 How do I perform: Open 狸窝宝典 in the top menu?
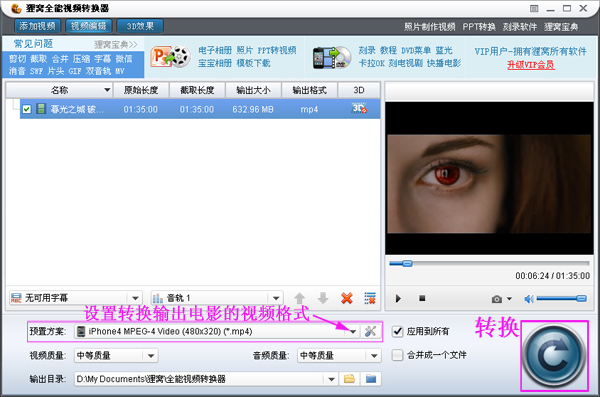[561, 27]
